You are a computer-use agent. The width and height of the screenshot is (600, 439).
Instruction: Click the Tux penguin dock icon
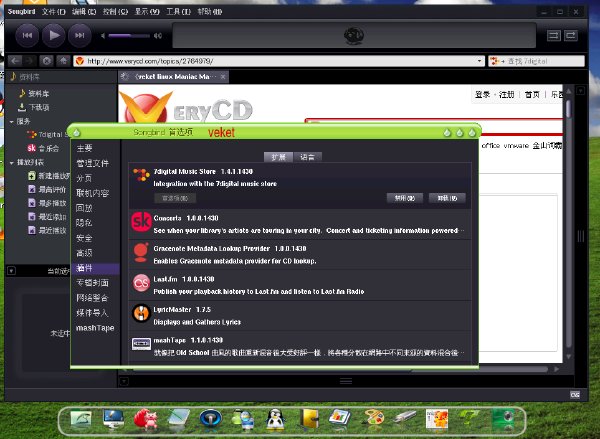click(x=275, y=419)
